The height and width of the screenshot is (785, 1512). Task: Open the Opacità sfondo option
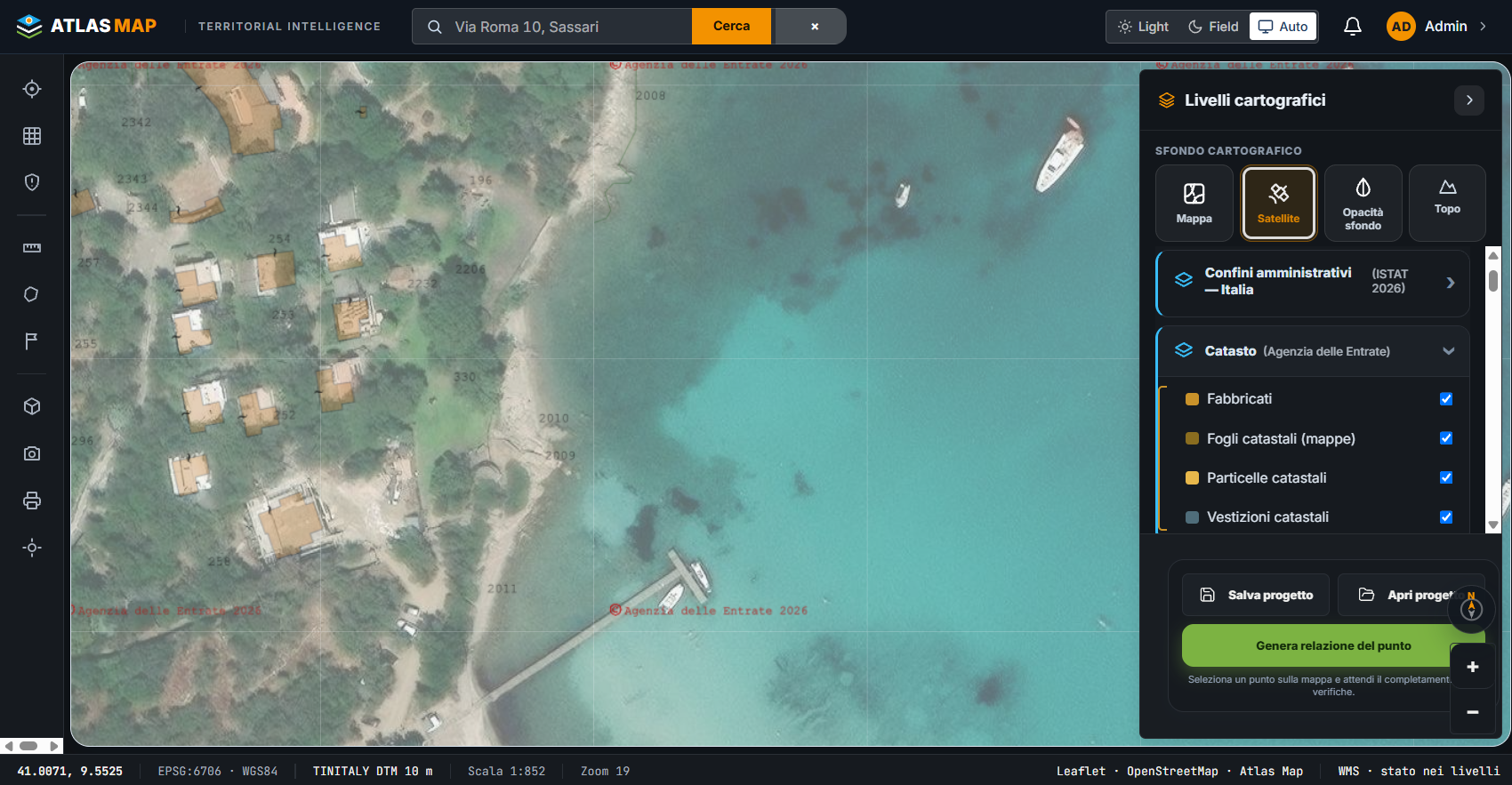click(1363, 203)
